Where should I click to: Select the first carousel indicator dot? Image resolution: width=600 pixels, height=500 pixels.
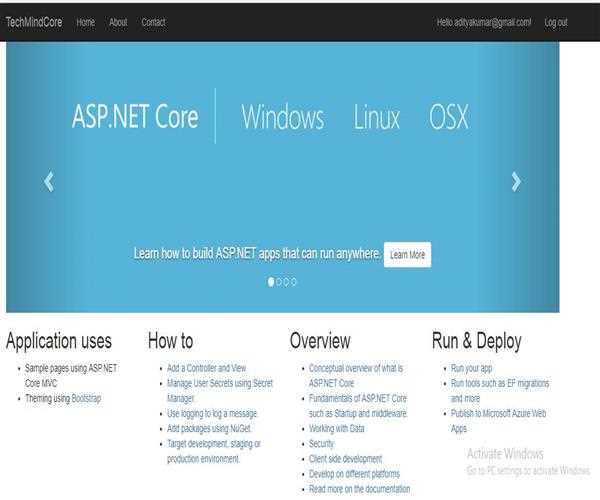click(x=271, y=282)
